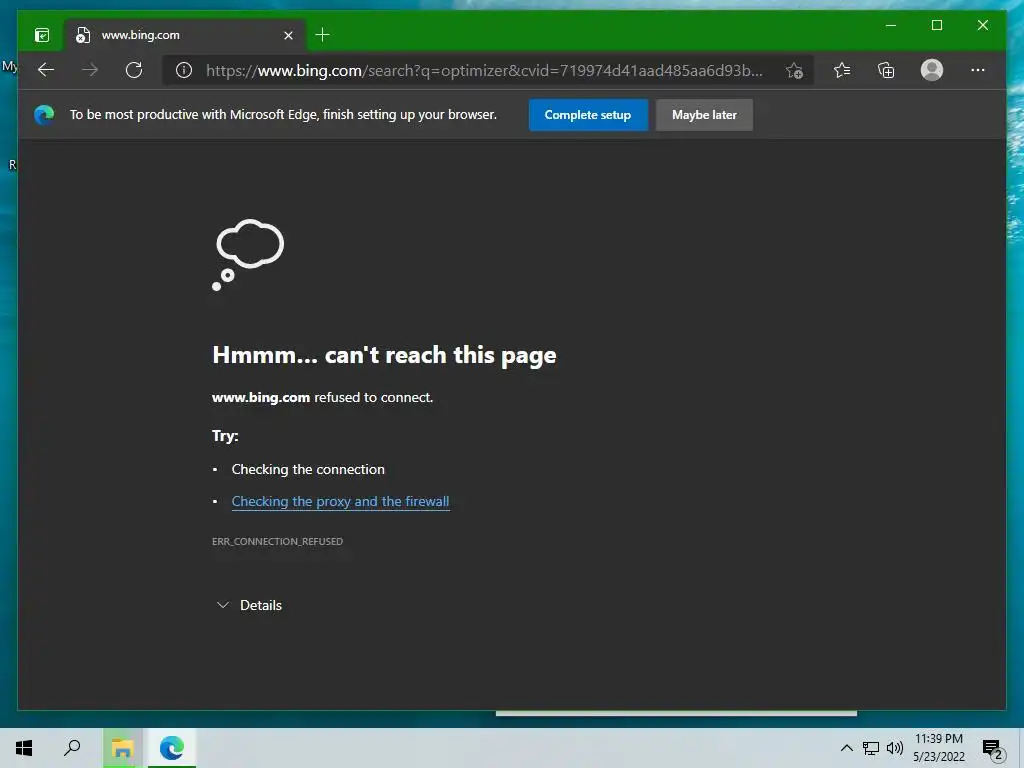Click the Checking the connection text
The image size is (1024, 768).
(308, 470)
